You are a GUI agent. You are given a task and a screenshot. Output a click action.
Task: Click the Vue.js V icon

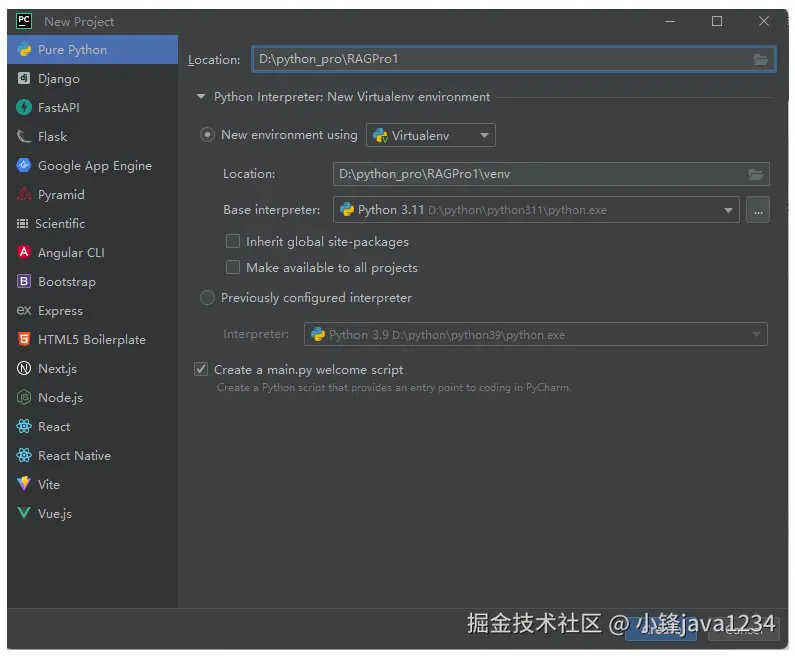(24, 513)
